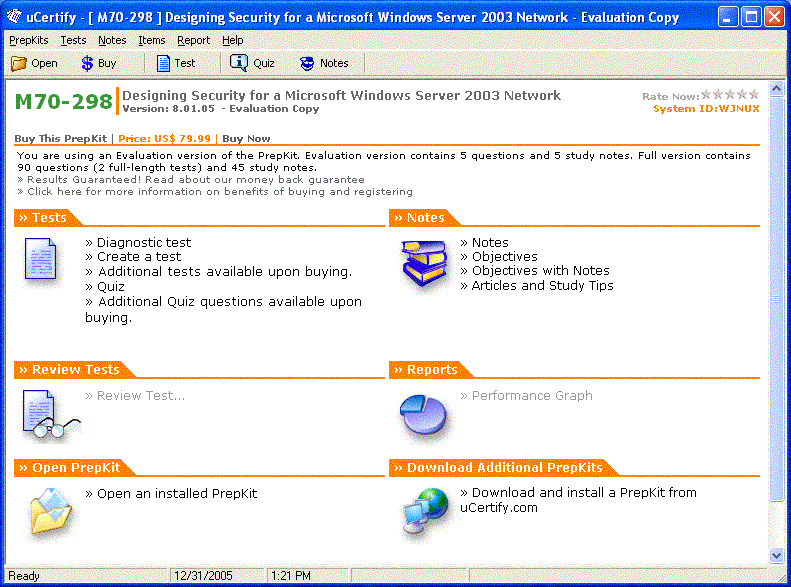Click the Open folder icon in toolbar
Viewport: 791px width, 587px height.
pyautogui.click(x=19, y=64)
